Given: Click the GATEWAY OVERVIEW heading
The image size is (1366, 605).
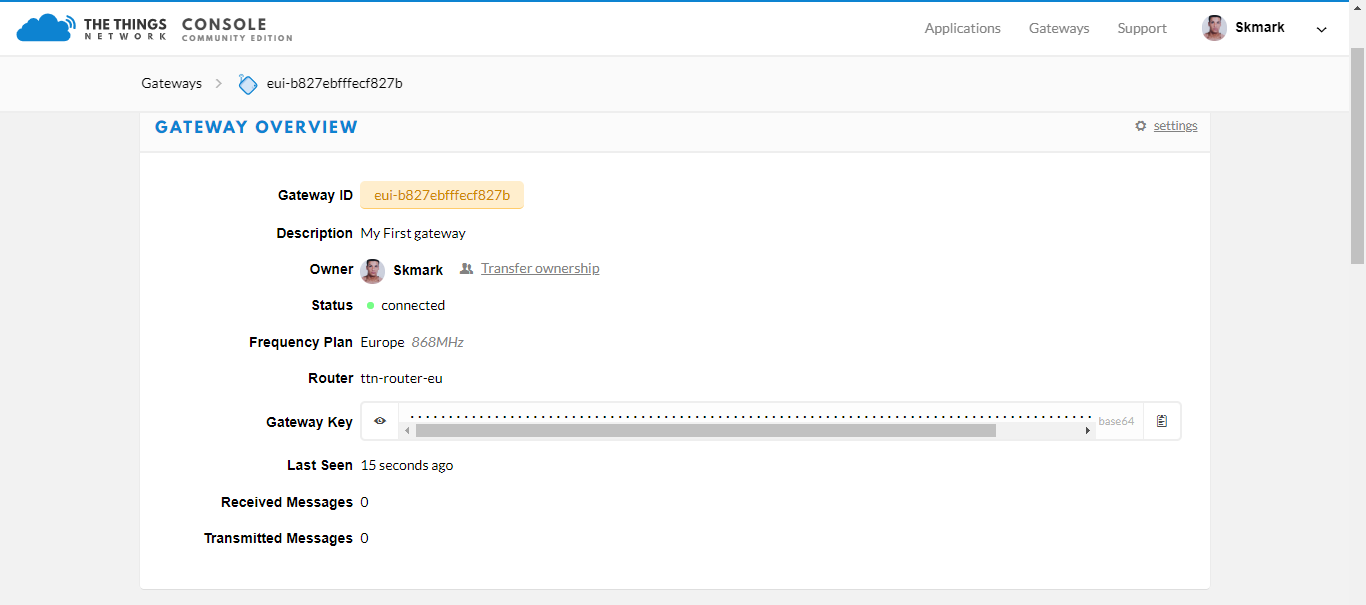Looking at the screenshot, I should pyautogui.click(x=256, y=127).
